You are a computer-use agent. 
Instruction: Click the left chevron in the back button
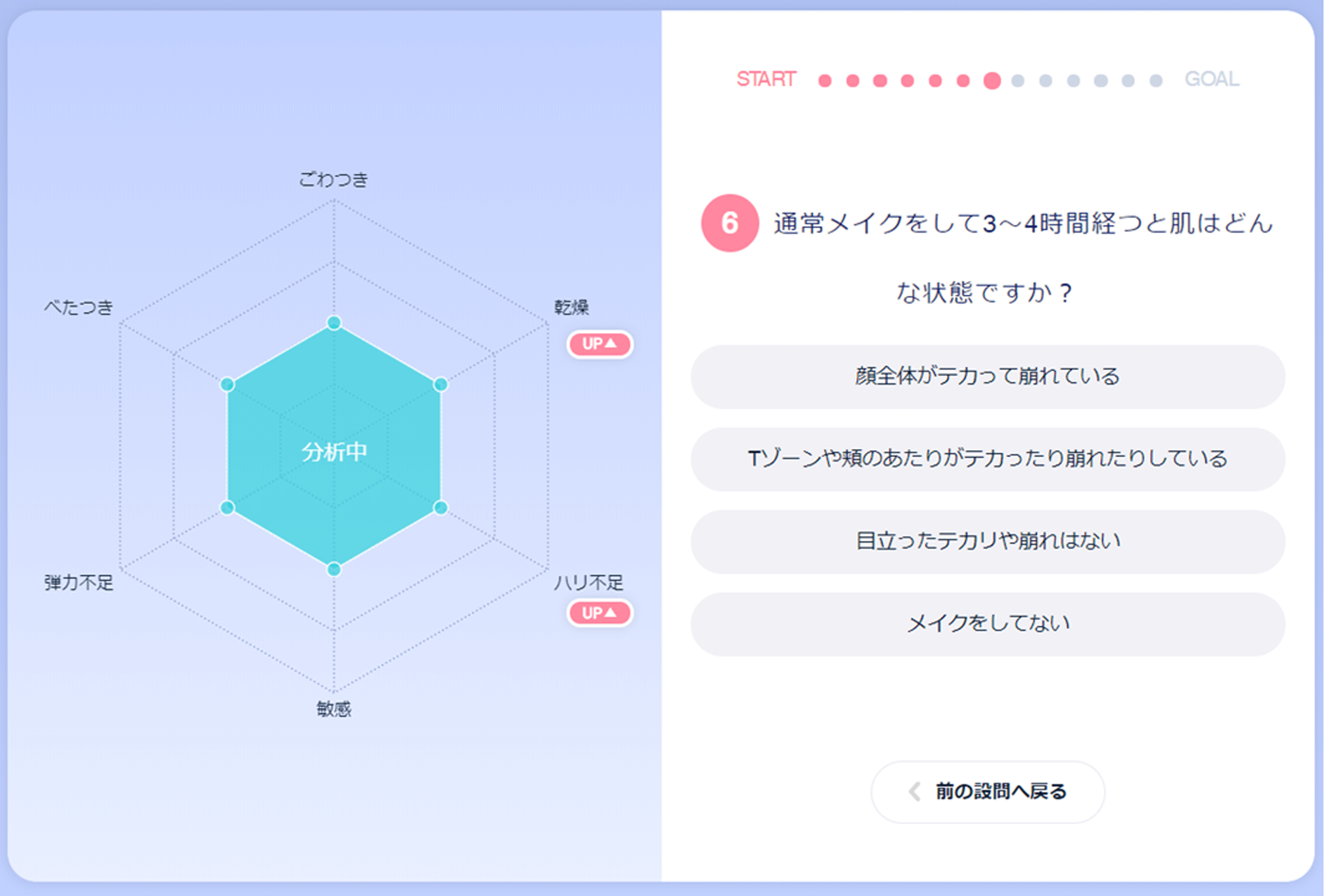[x=915, y=792]
